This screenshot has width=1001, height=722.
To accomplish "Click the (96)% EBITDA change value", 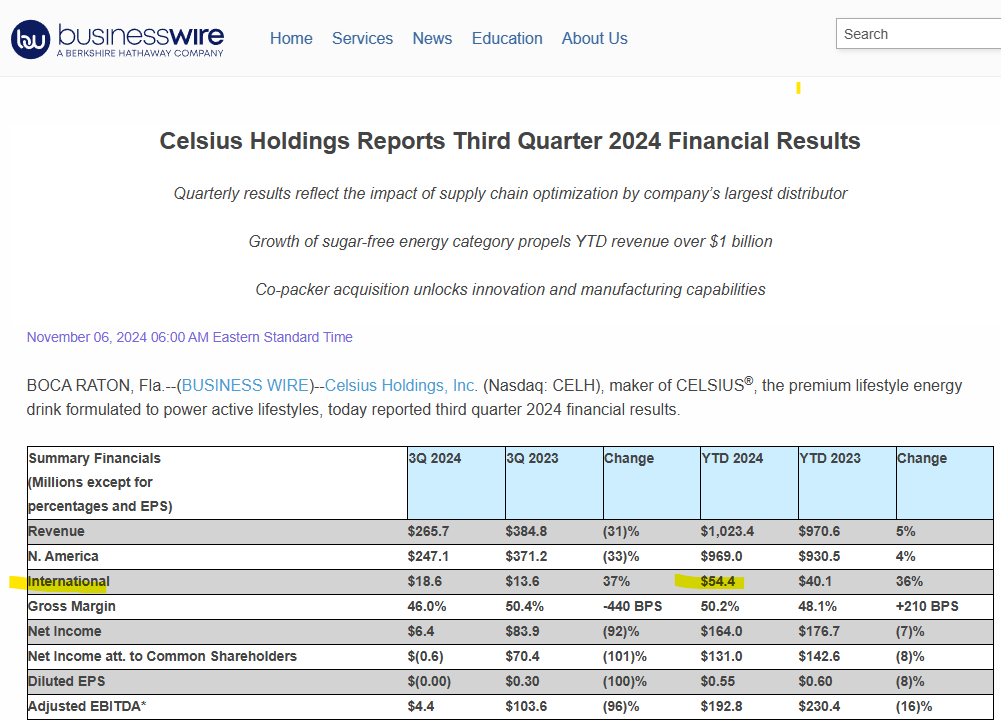I will point(621,706).
